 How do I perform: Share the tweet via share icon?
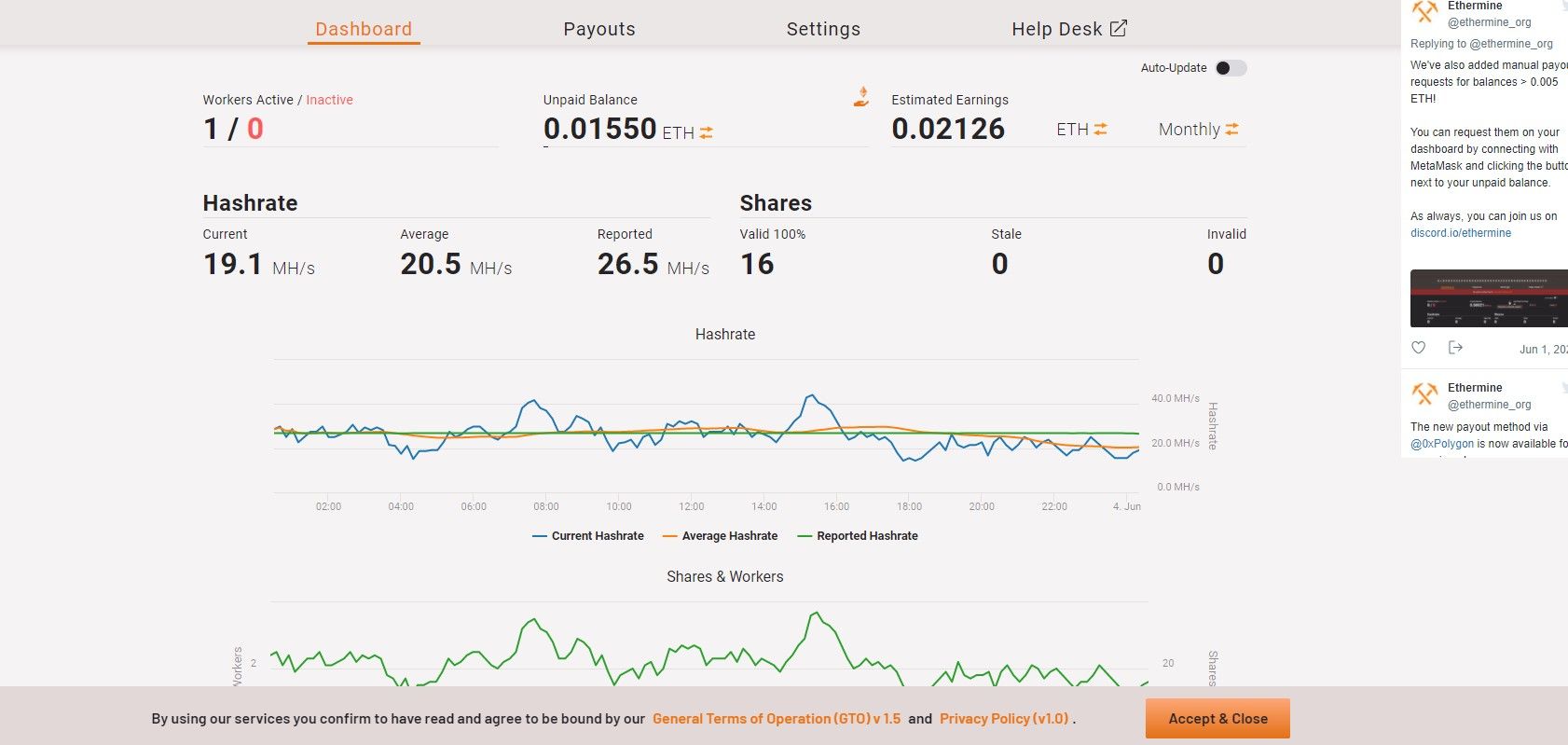tap(1455, 348)
